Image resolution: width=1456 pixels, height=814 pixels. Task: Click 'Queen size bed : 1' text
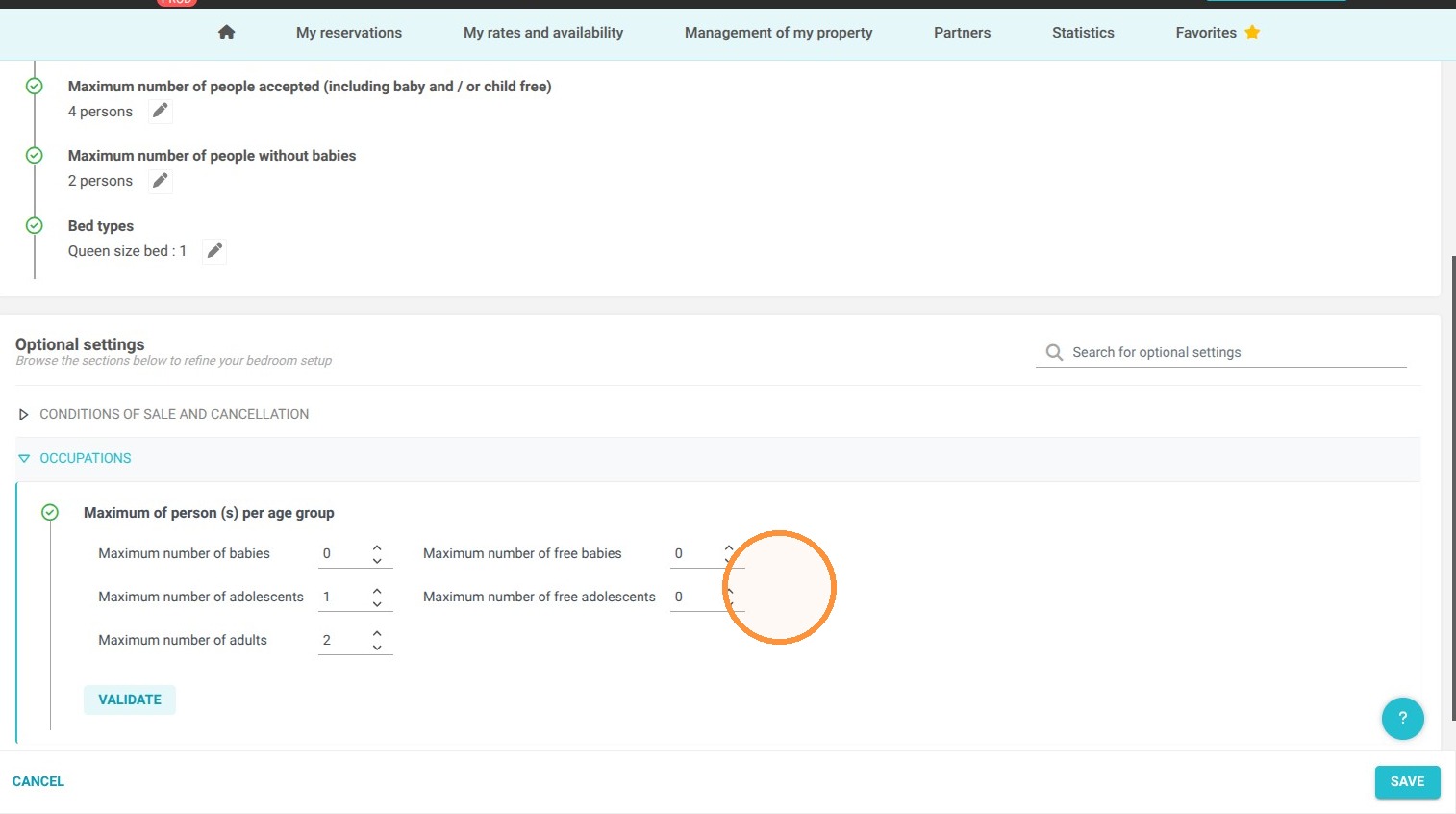click(x=127, y=251)
